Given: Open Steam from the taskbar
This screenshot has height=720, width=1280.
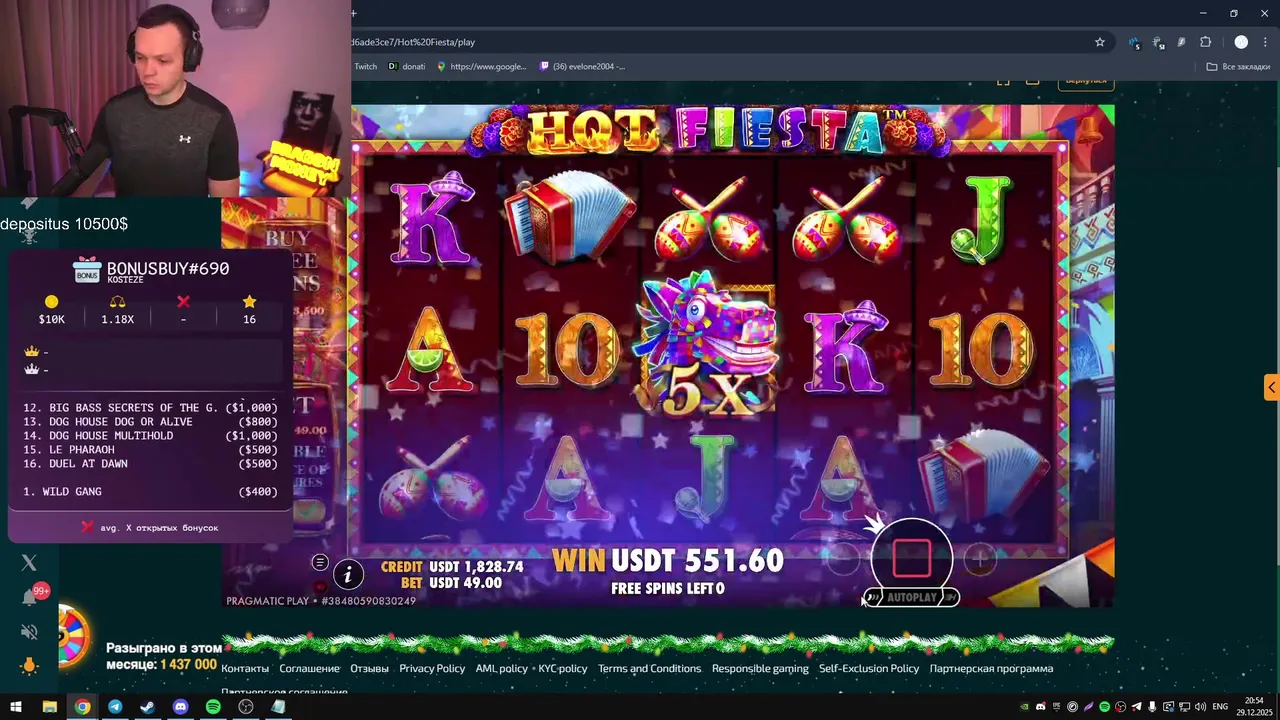Looking at the screenshot, I should [x=148, y=707].
